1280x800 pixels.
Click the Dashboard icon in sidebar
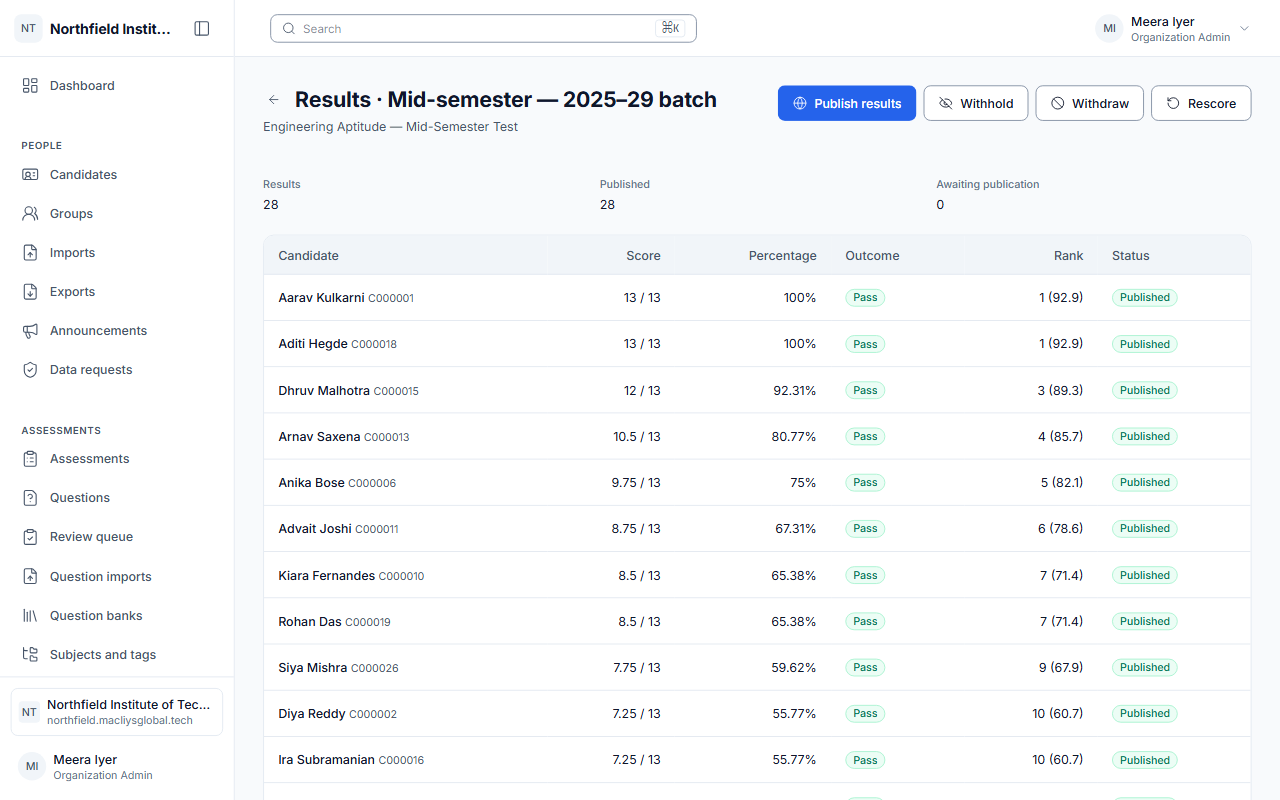[x=30, y=86]
